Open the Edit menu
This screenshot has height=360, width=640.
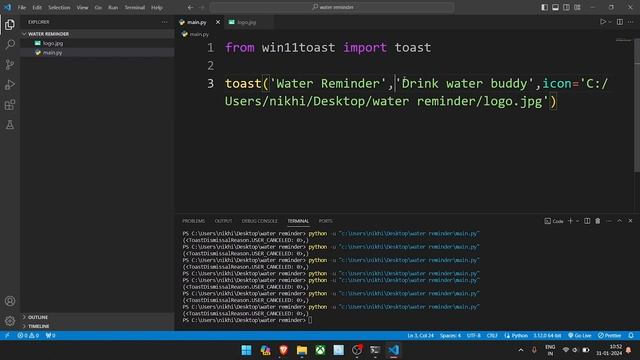(x=37, y=7)
